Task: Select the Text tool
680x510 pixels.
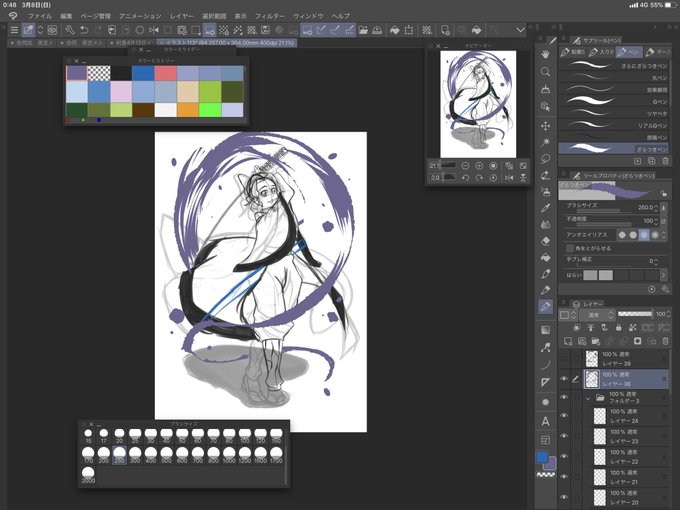Action: pos(546,421)
